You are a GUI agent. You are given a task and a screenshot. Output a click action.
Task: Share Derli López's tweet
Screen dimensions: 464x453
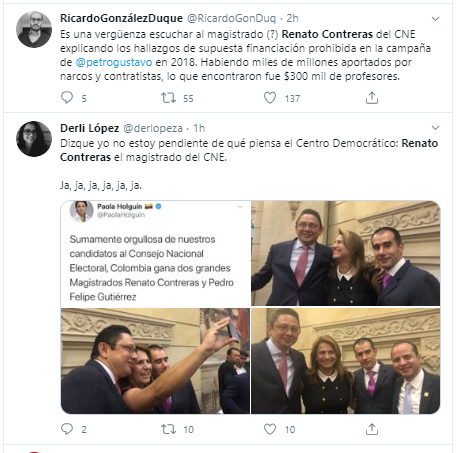[372, 429]
